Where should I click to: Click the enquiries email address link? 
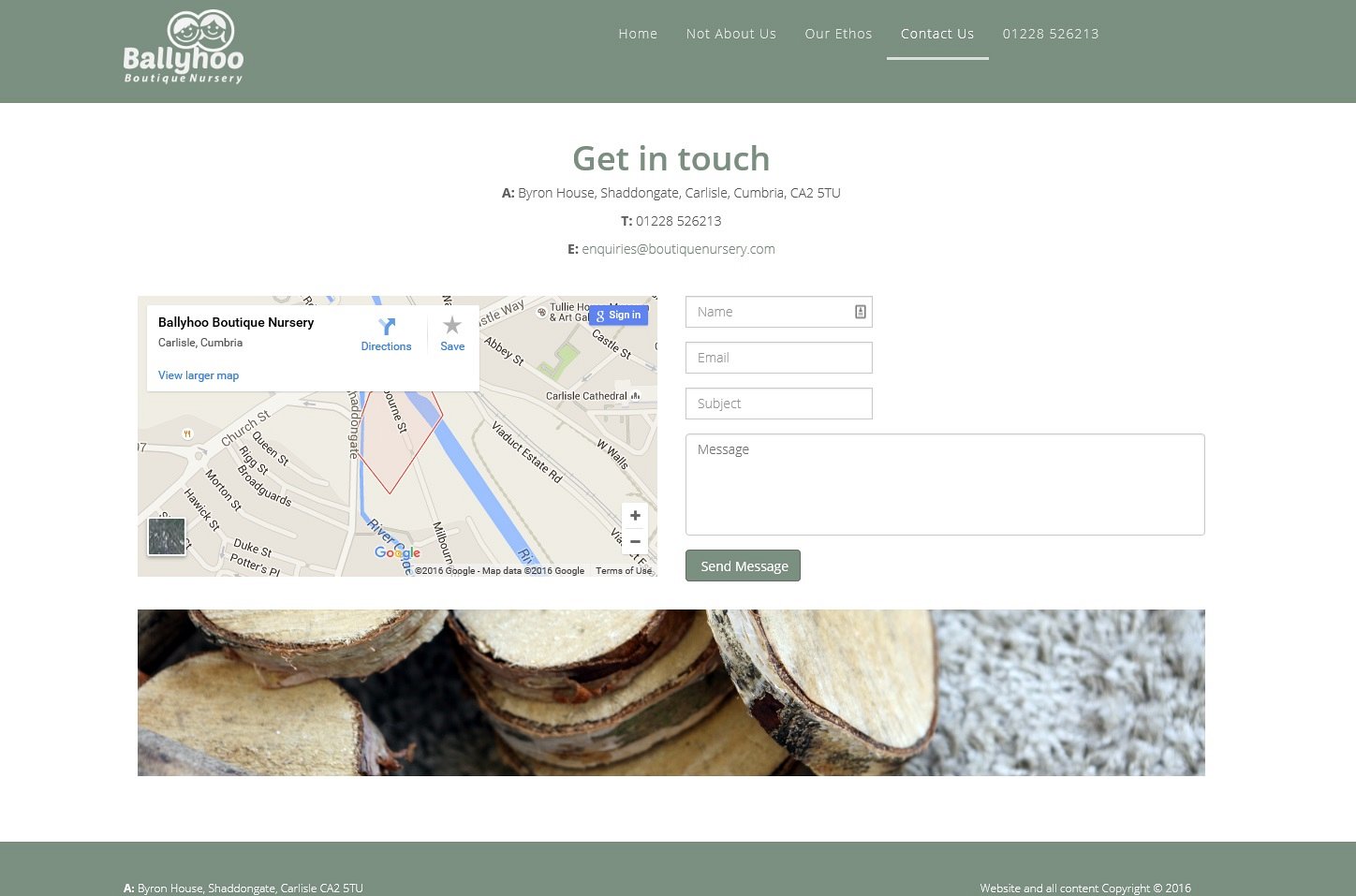click(x=678, y=249)
